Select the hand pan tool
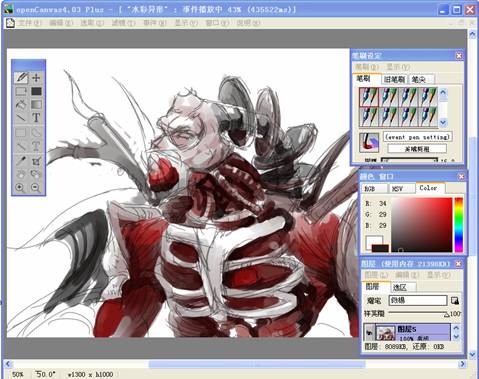479x379 pixels. click(x=21, y=174)
